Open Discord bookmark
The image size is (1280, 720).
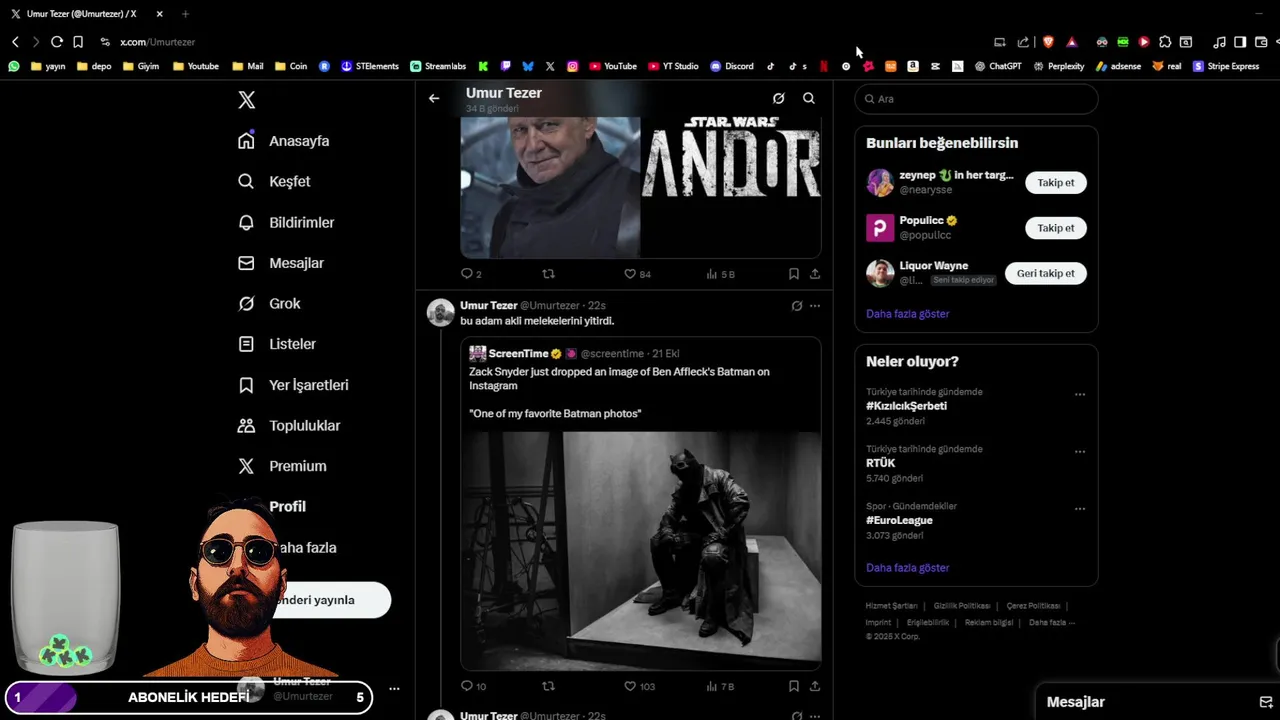click(732, 66)
